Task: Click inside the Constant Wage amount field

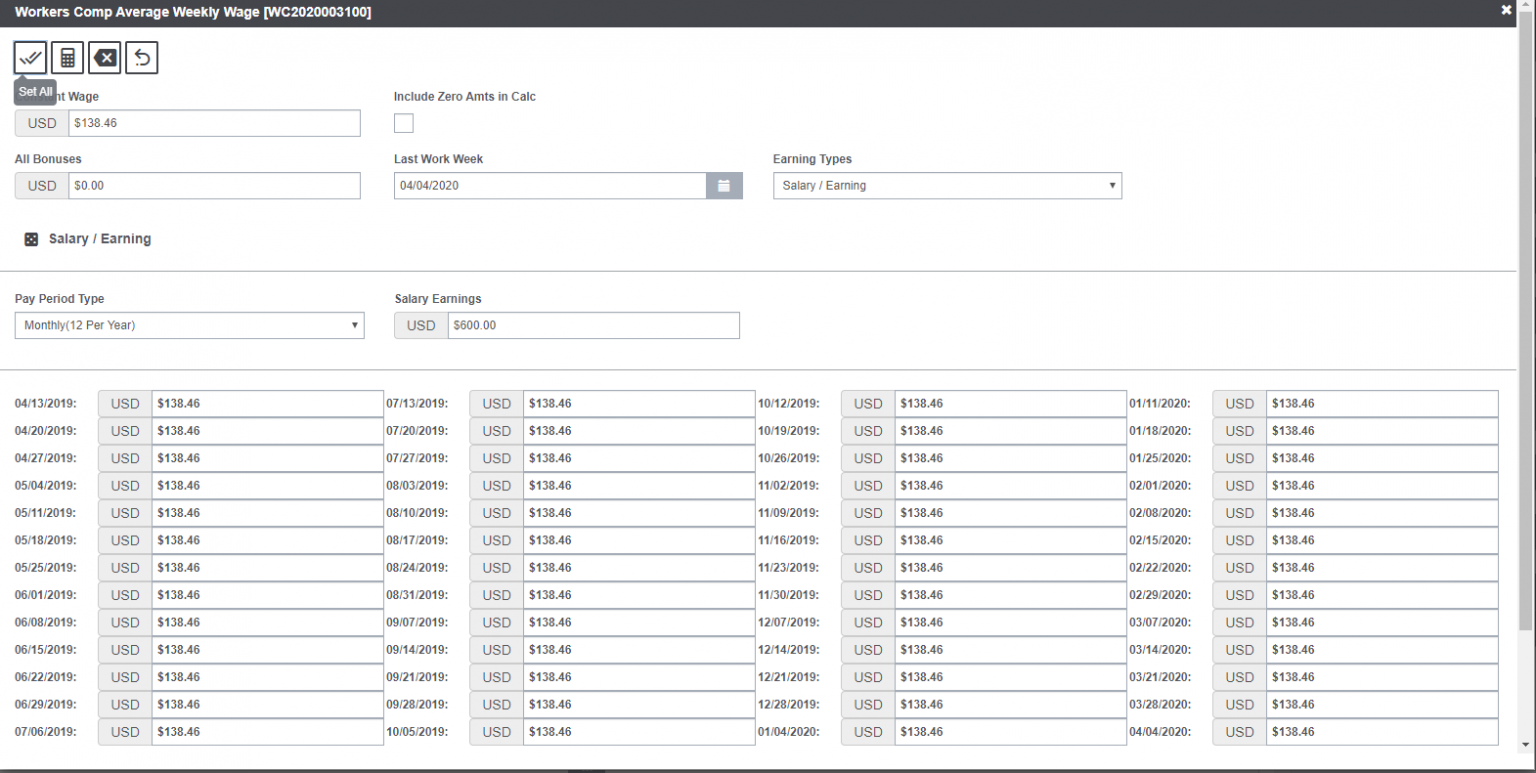Action: coord(215,122)
